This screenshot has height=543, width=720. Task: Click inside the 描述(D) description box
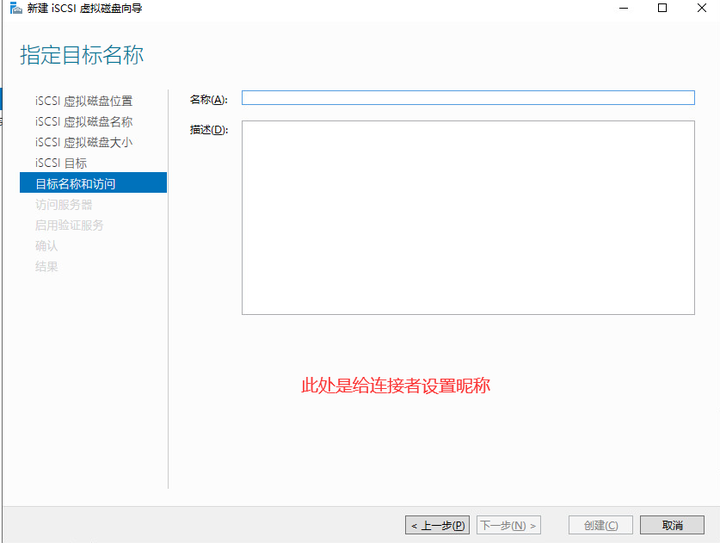pos(468,218)
